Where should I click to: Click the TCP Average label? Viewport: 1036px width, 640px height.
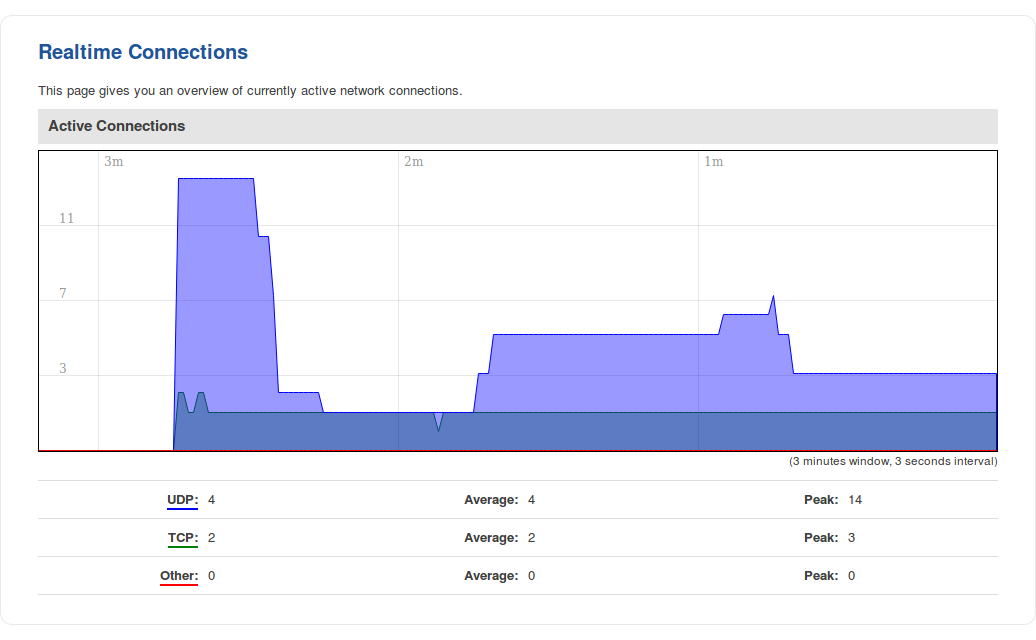491,537
